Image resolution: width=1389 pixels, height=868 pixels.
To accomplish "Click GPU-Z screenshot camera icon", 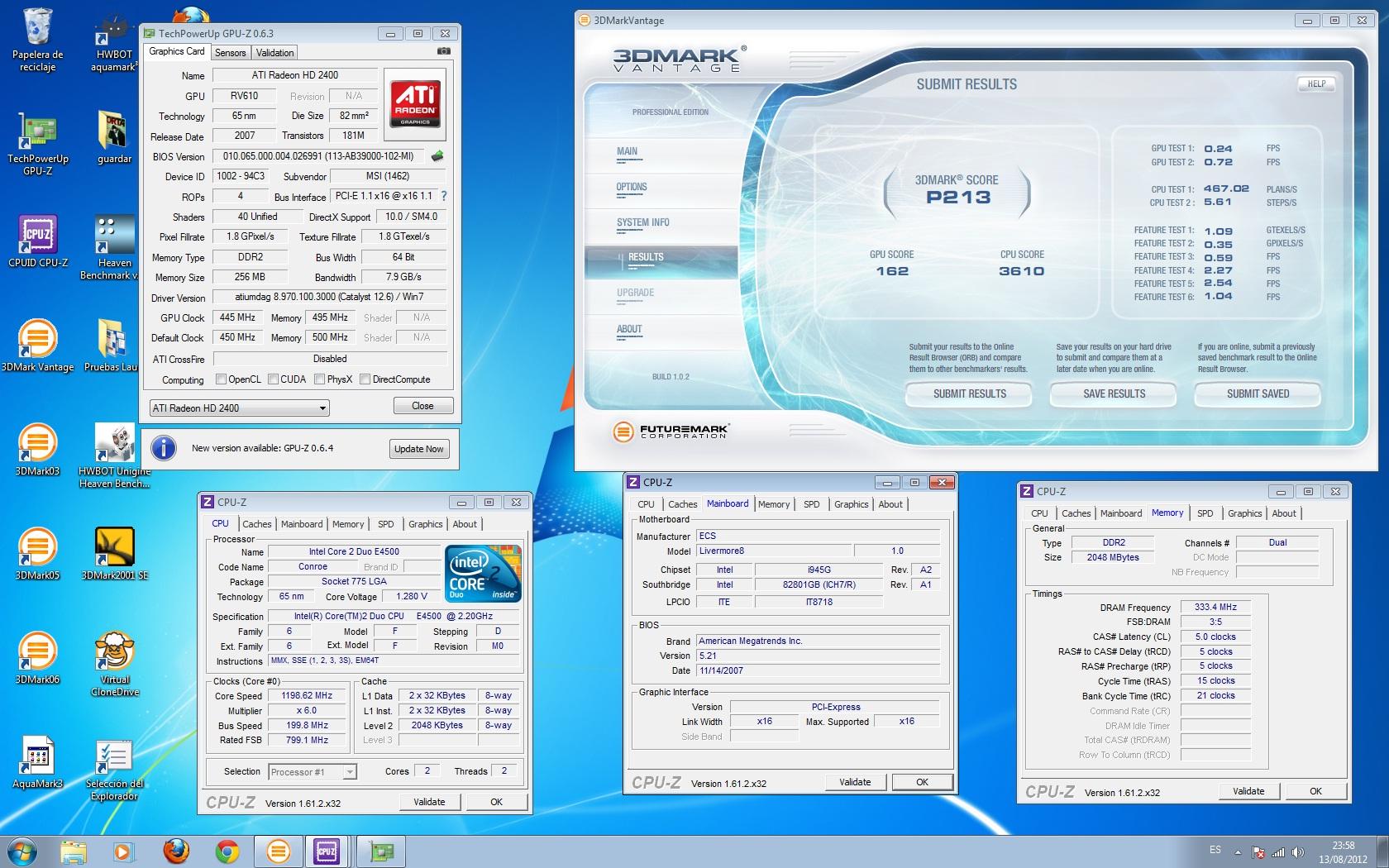I will point(444,51).
